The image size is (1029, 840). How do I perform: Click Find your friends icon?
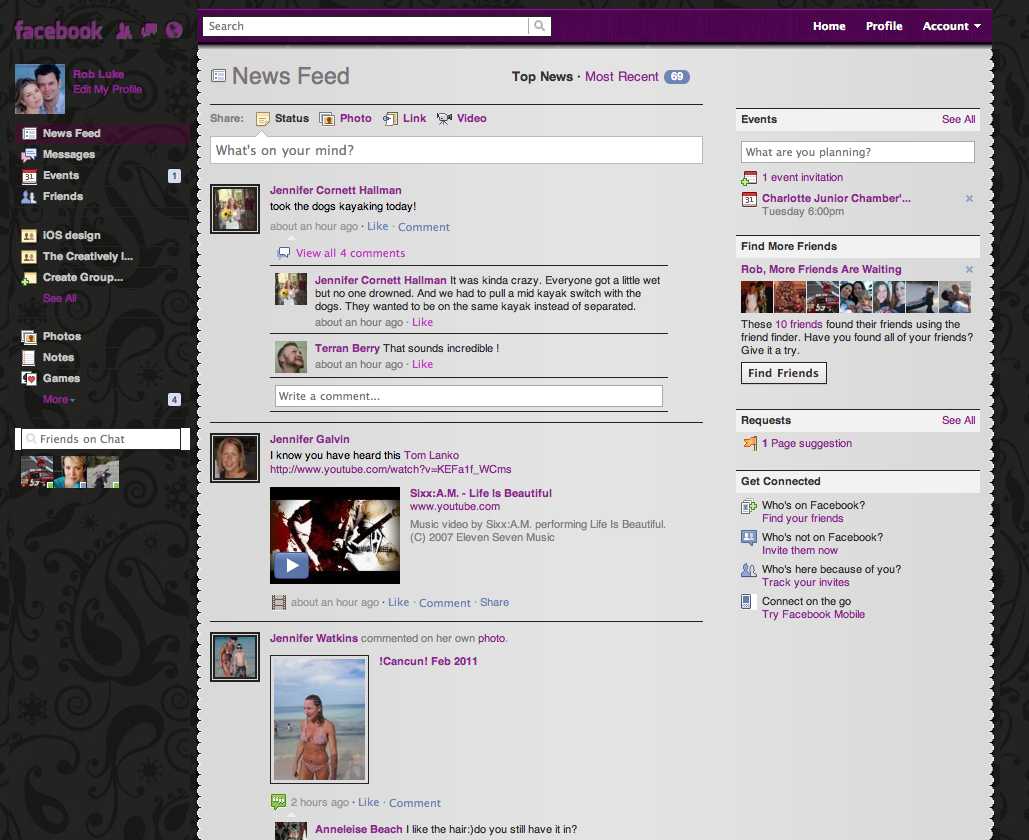[749, 507]
